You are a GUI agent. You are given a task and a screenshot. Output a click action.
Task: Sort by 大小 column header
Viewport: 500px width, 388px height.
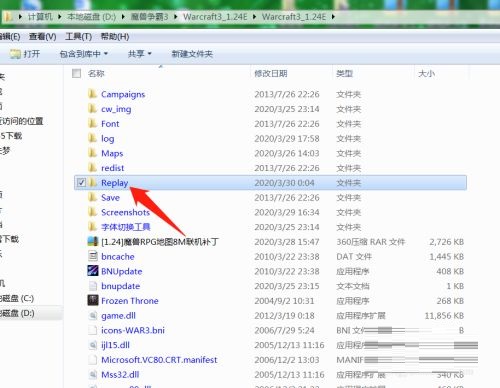[x=426, y=73]
